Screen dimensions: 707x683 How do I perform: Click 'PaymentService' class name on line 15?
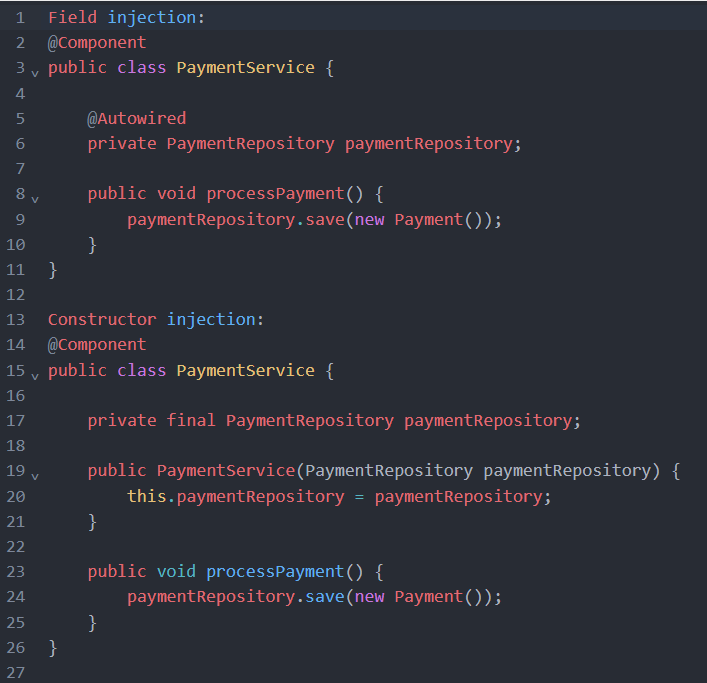(x=245, y=371)
